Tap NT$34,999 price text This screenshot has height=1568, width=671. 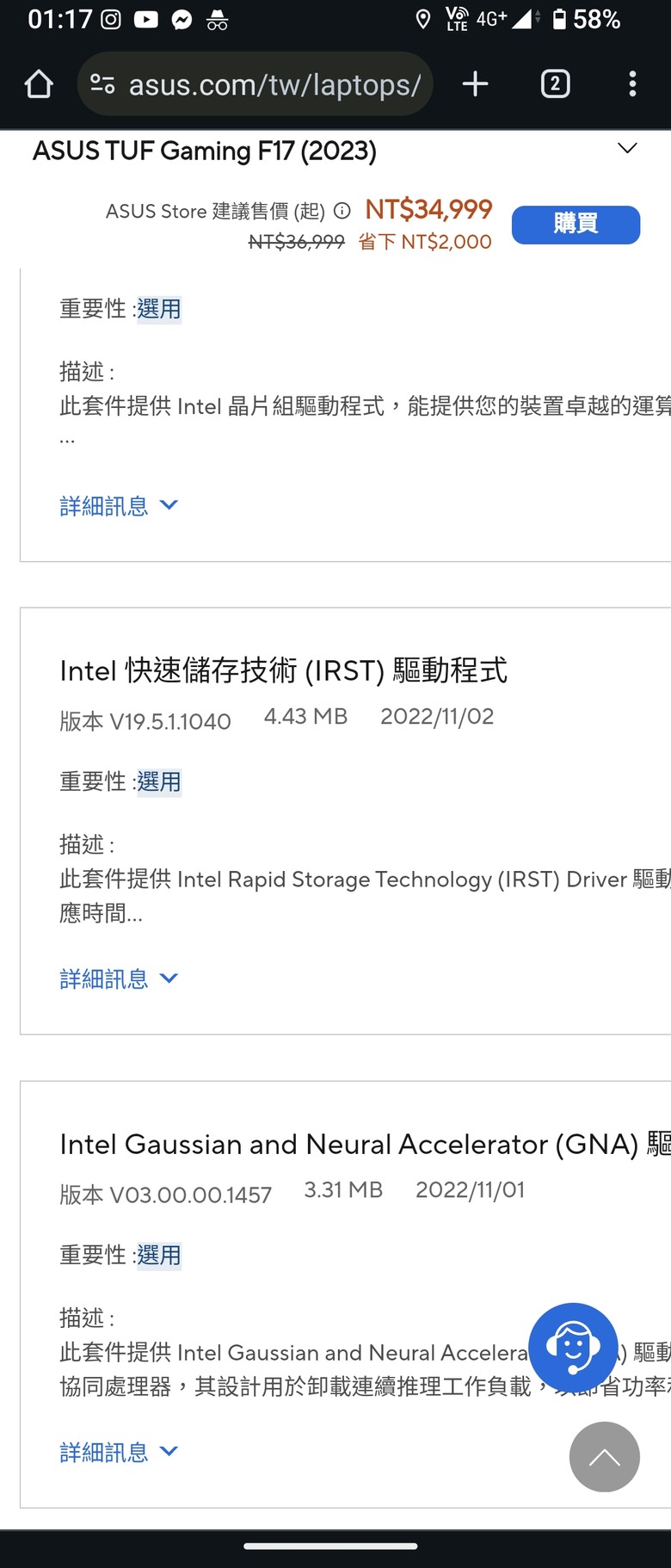428,209
